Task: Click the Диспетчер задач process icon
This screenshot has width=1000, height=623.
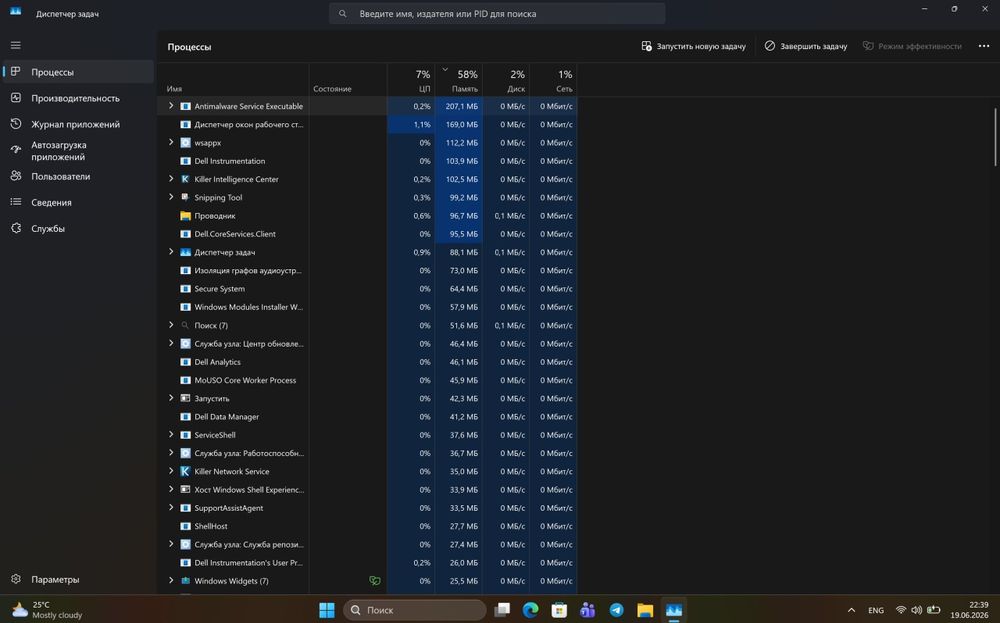Action: click(x=186, y=253)
